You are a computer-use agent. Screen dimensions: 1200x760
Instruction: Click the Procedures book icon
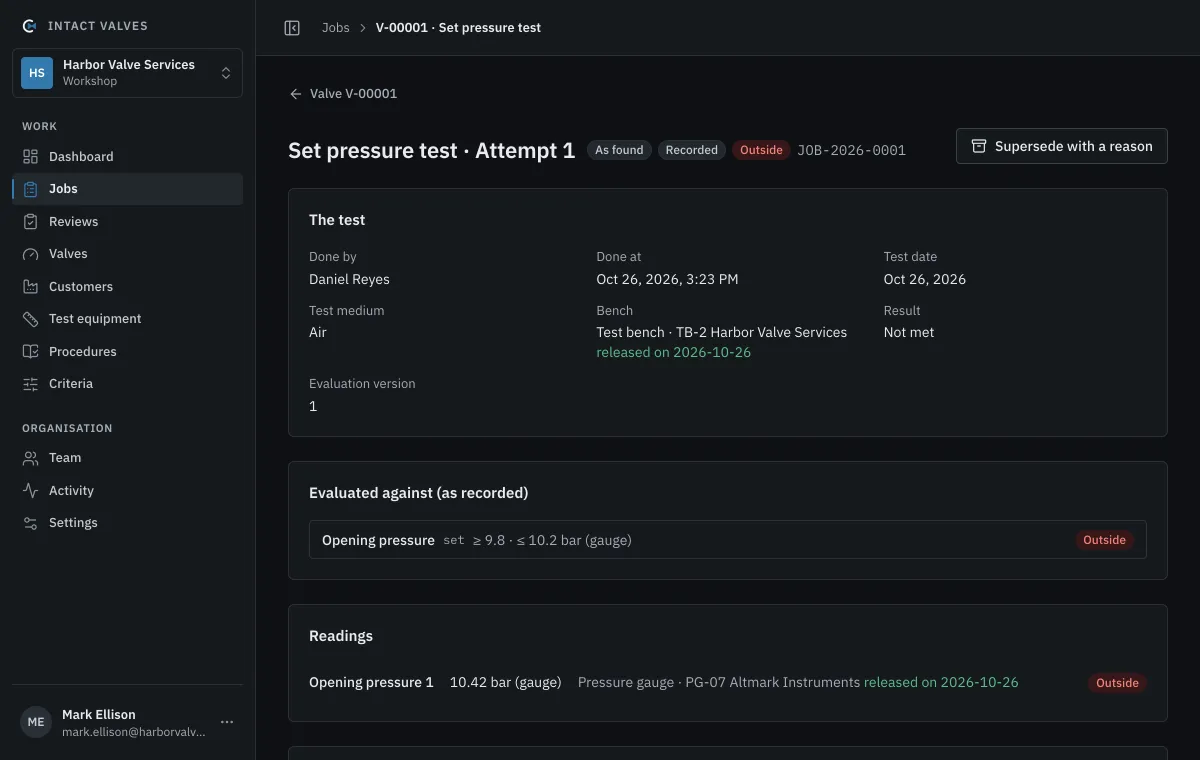pos(31,351)
